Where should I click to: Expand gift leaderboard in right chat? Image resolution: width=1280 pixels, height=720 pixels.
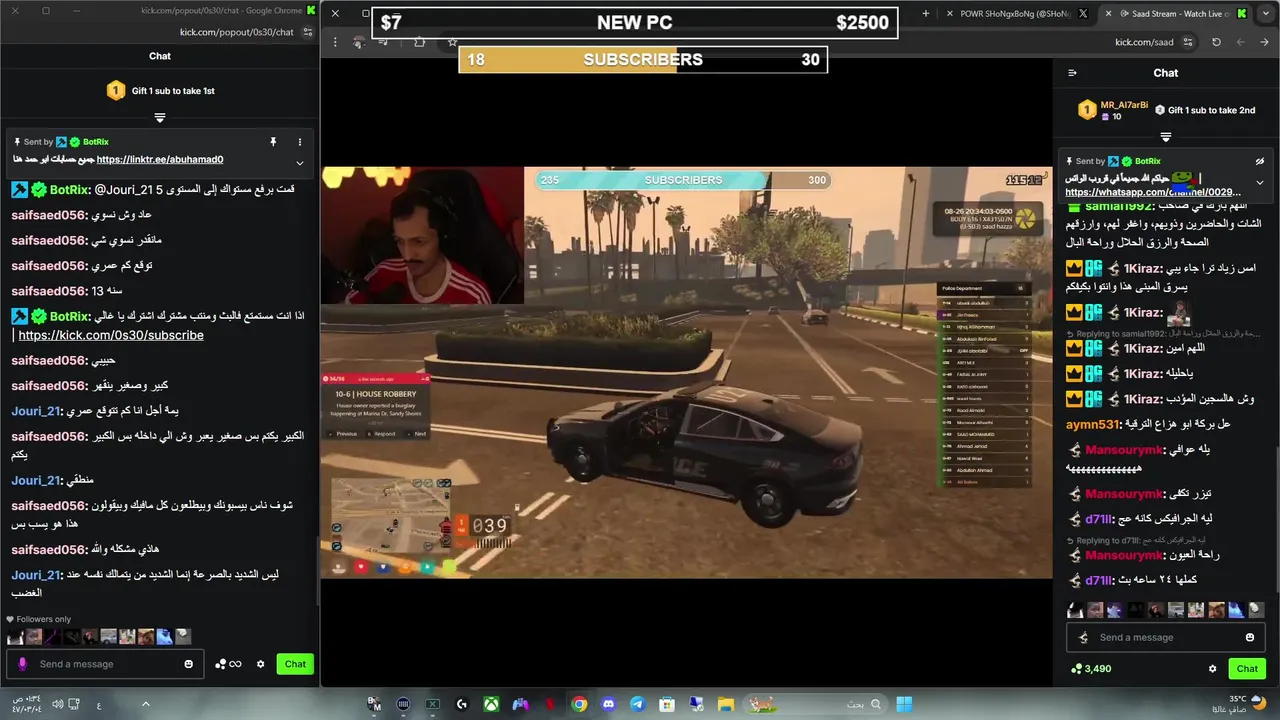click(x=1166, y=137)
